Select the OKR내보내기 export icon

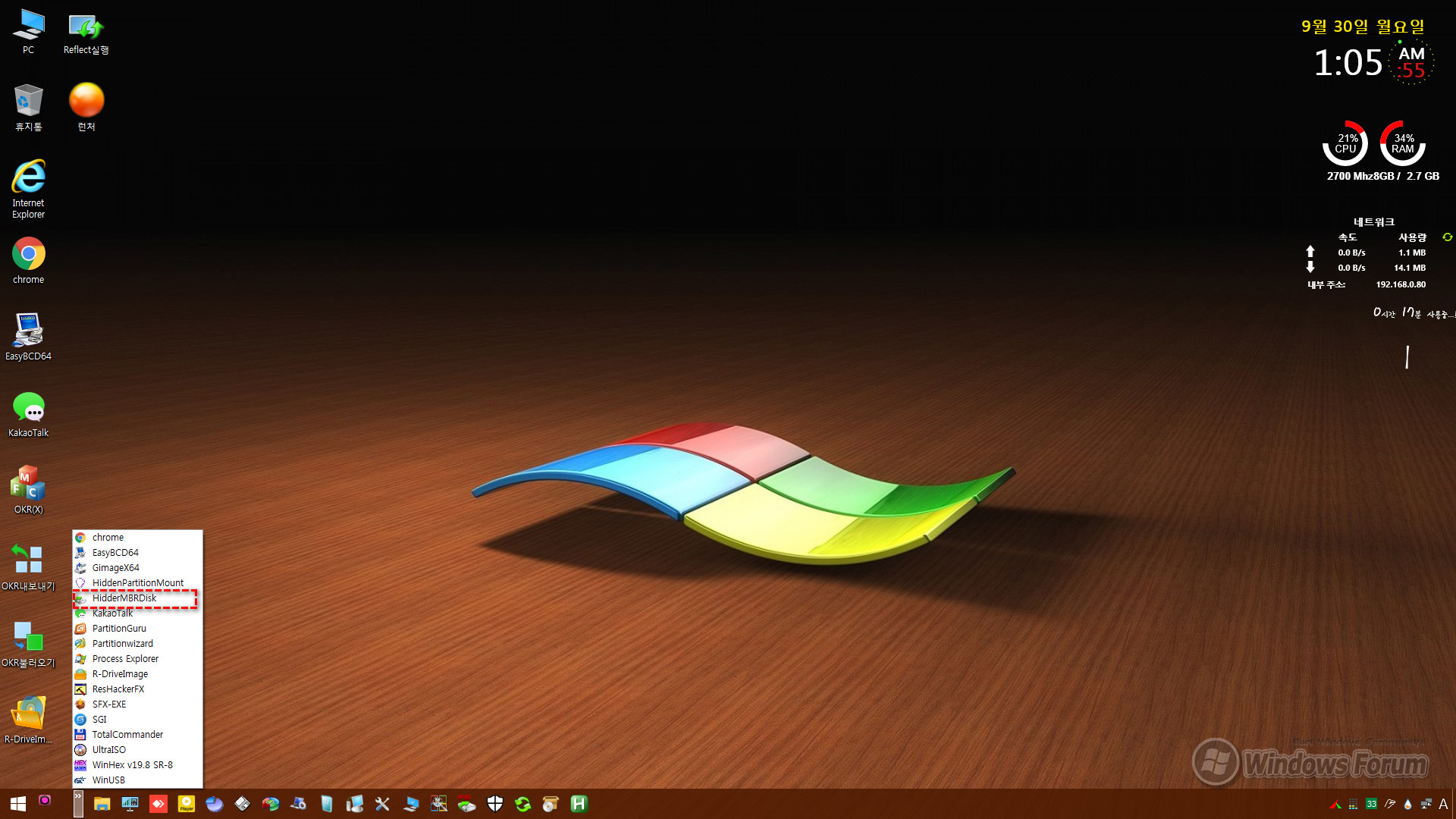(x=28, y=567)
